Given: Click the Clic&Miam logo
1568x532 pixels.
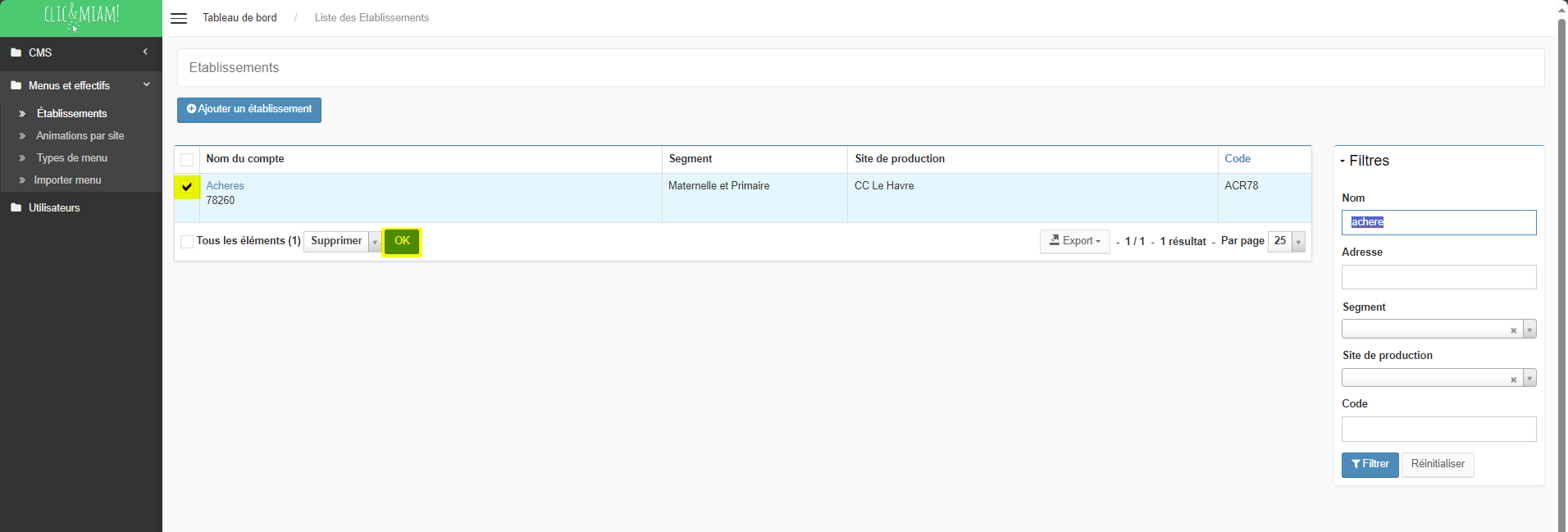Looking at the screenshot, I should pyautogui.click(x=81, y=16).
